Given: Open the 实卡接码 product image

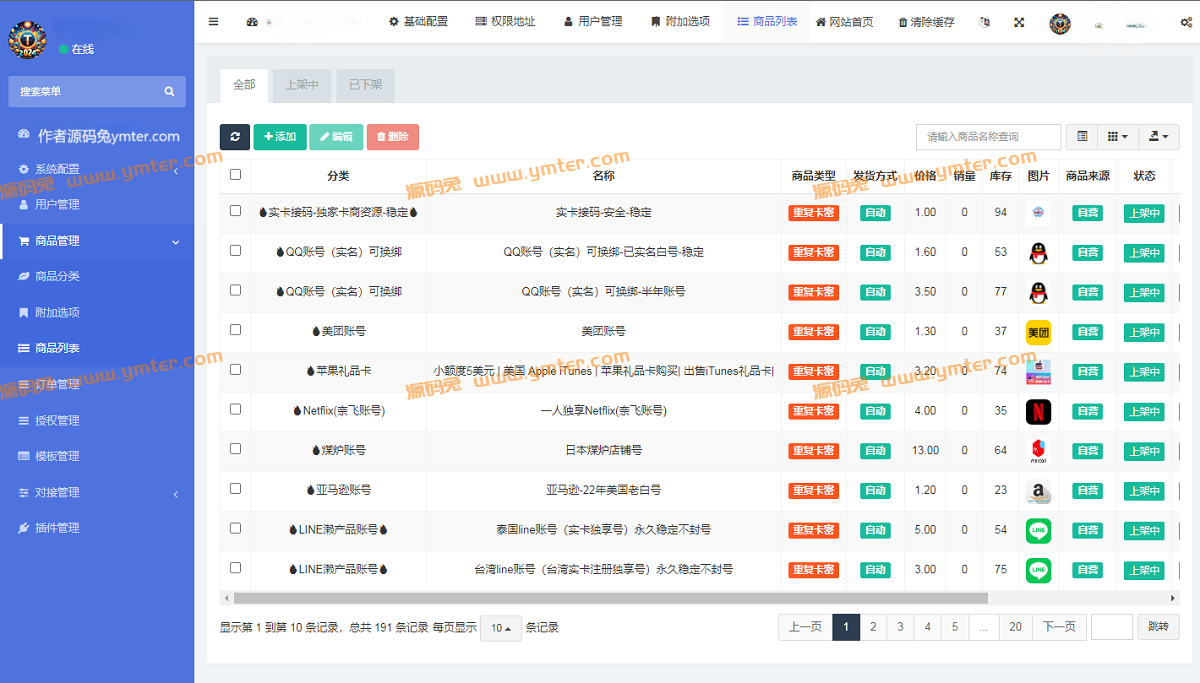Looking at the screenshot, I should [x=1038, y=213].
